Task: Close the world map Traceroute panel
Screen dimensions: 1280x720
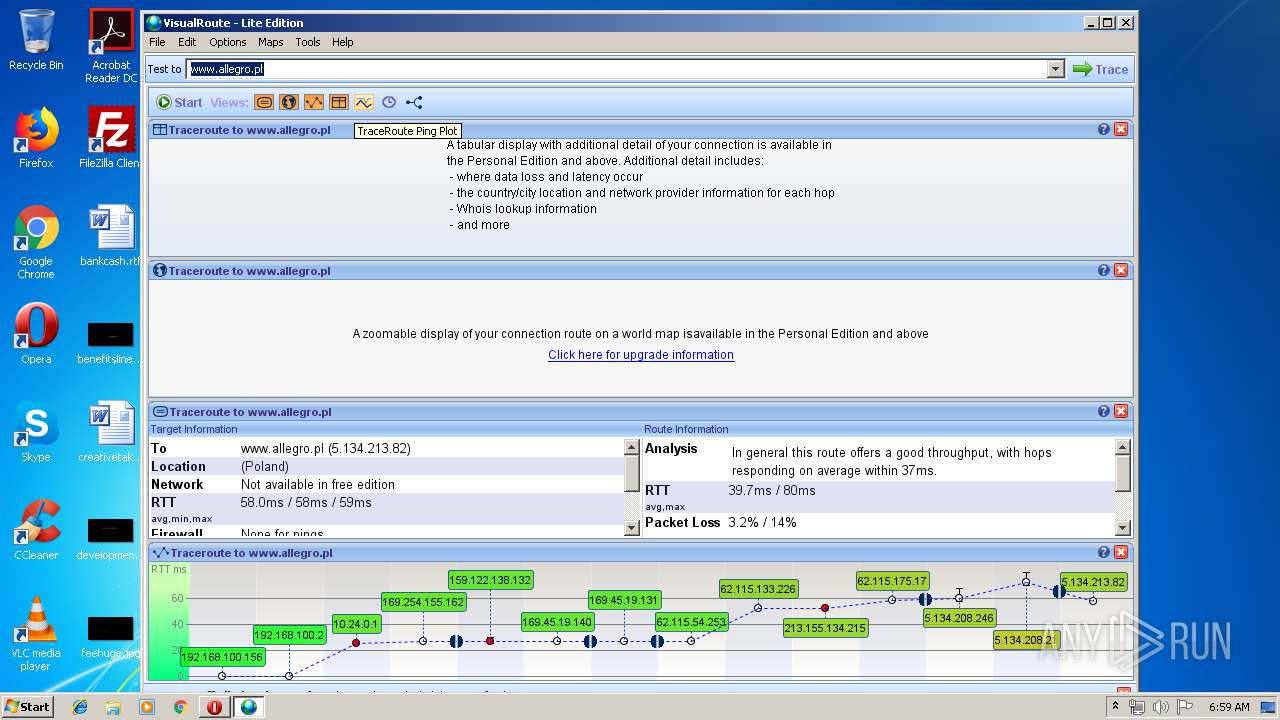Action: (x=1121, y=270)
